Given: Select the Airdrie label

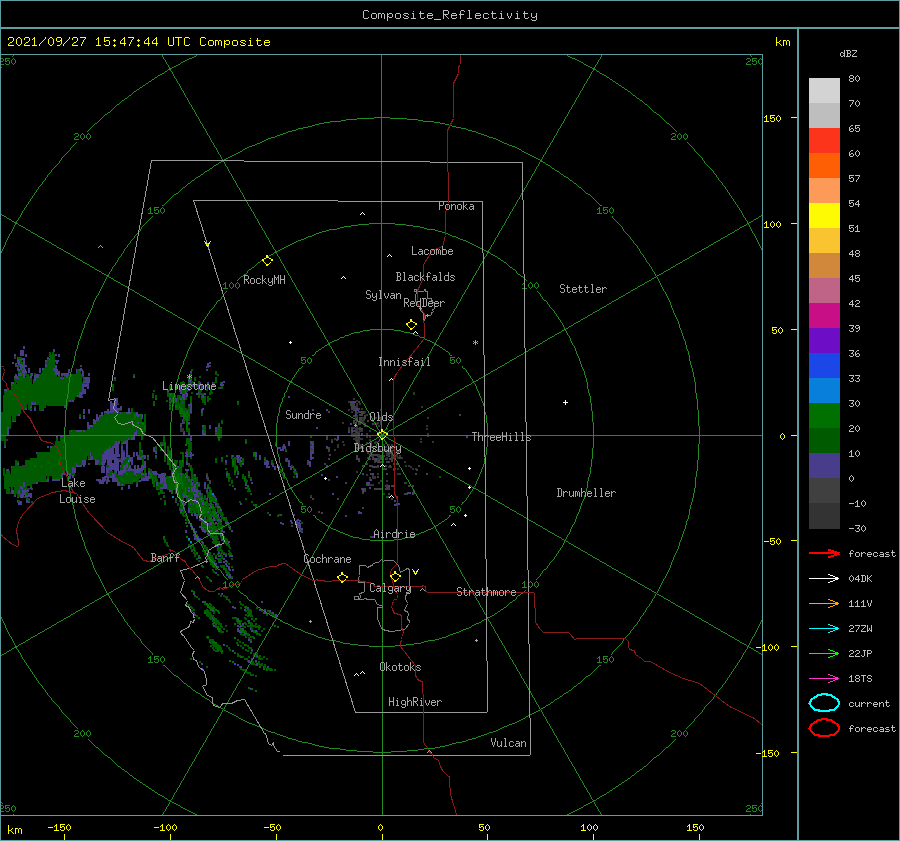Looking at the screenshot, I should tap(394, 534).
